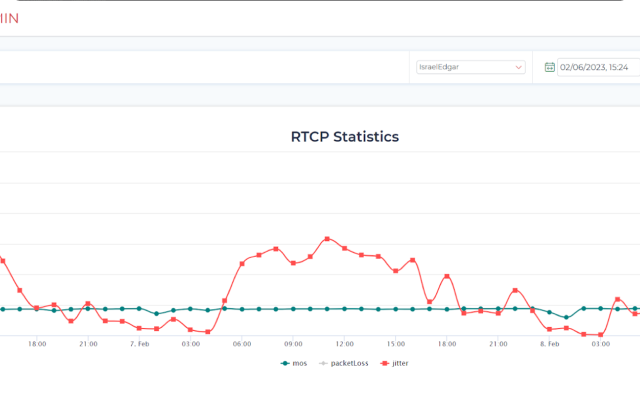640x400 pixels.
Task: Toggle the packetLoss series in legend
Action: tap(344, 363)
